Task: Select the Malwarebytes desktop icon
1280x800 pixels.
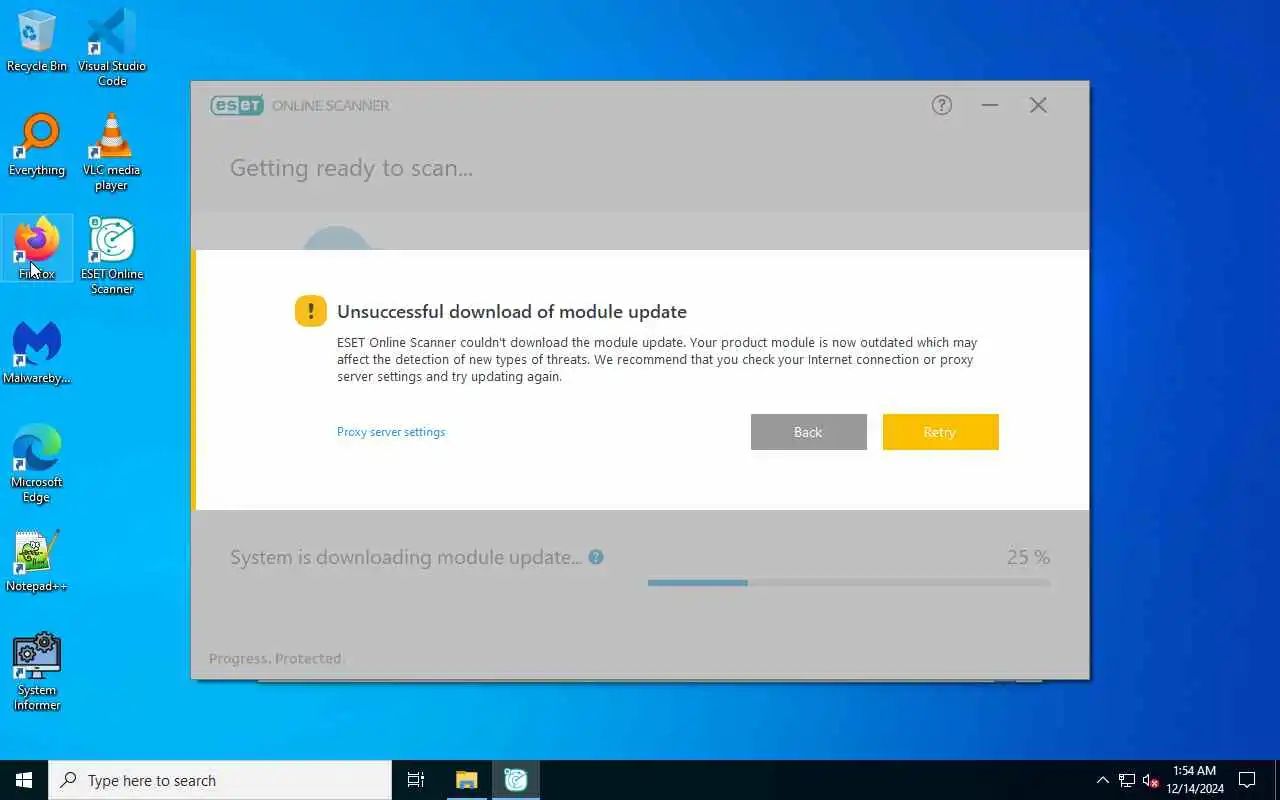Action: [x=37, y=353]
